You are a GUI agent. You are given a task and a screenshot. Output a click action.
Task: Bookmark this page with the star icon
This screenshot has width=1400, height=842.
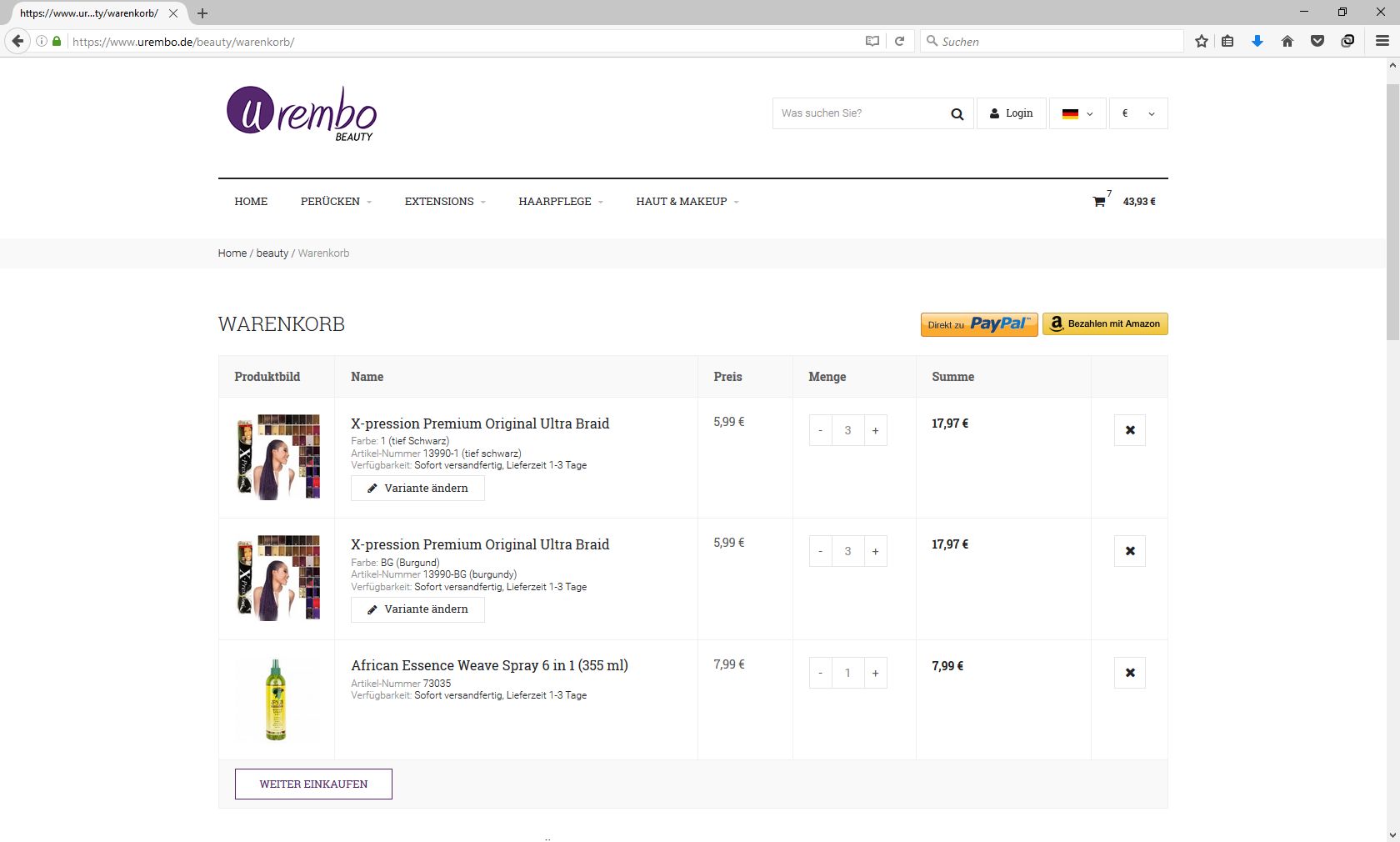pos(1202,41)
